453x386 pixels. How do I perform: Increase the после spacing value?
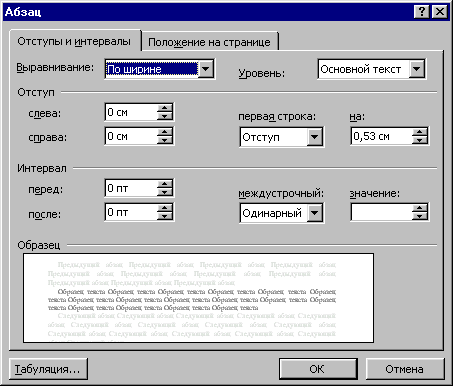165,208
